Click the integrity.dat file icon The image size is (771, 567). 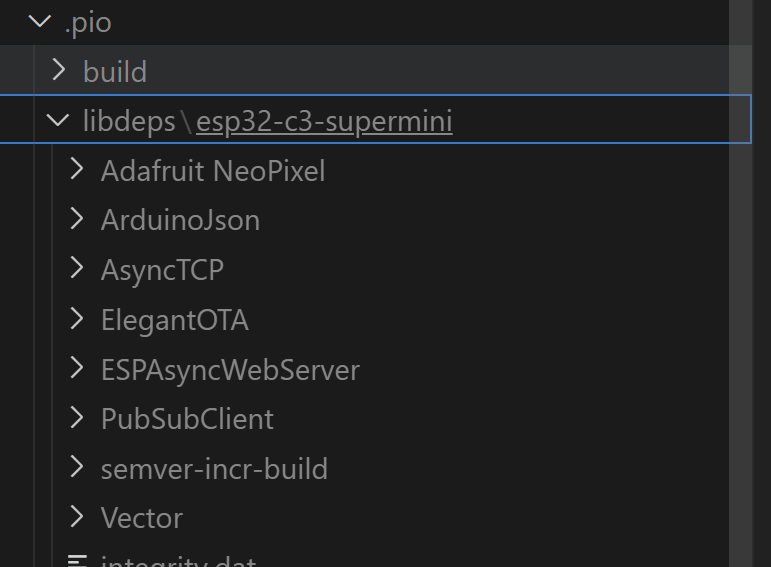[77, 560]
